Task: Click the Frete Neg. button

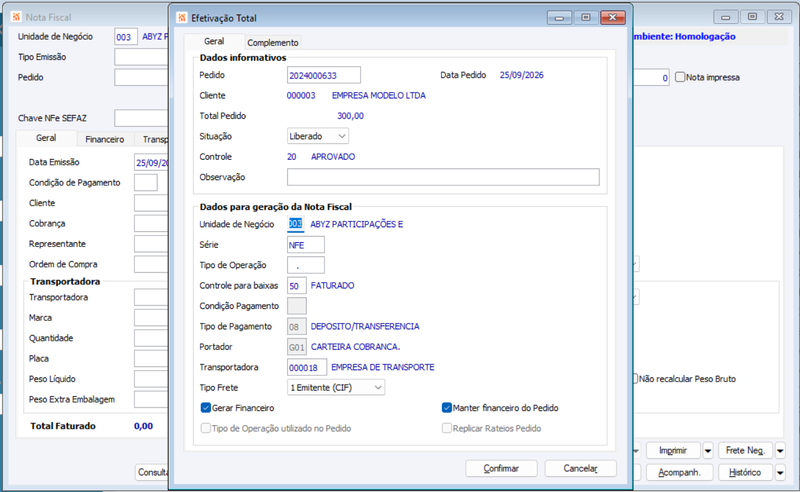Action: pyautogui.click(x=745, y=451)
